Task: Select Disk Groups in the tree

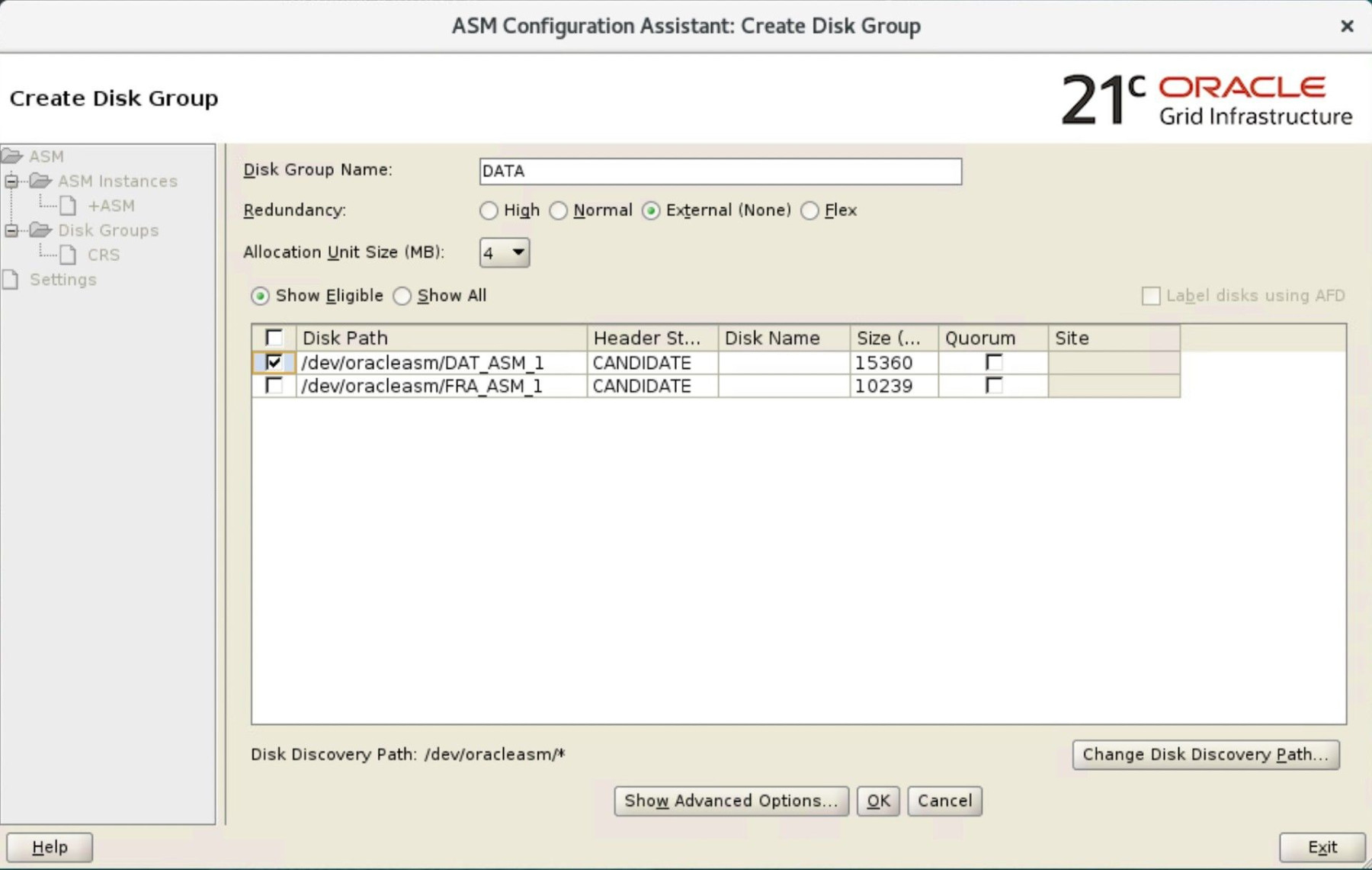Action: coord(108,230)
